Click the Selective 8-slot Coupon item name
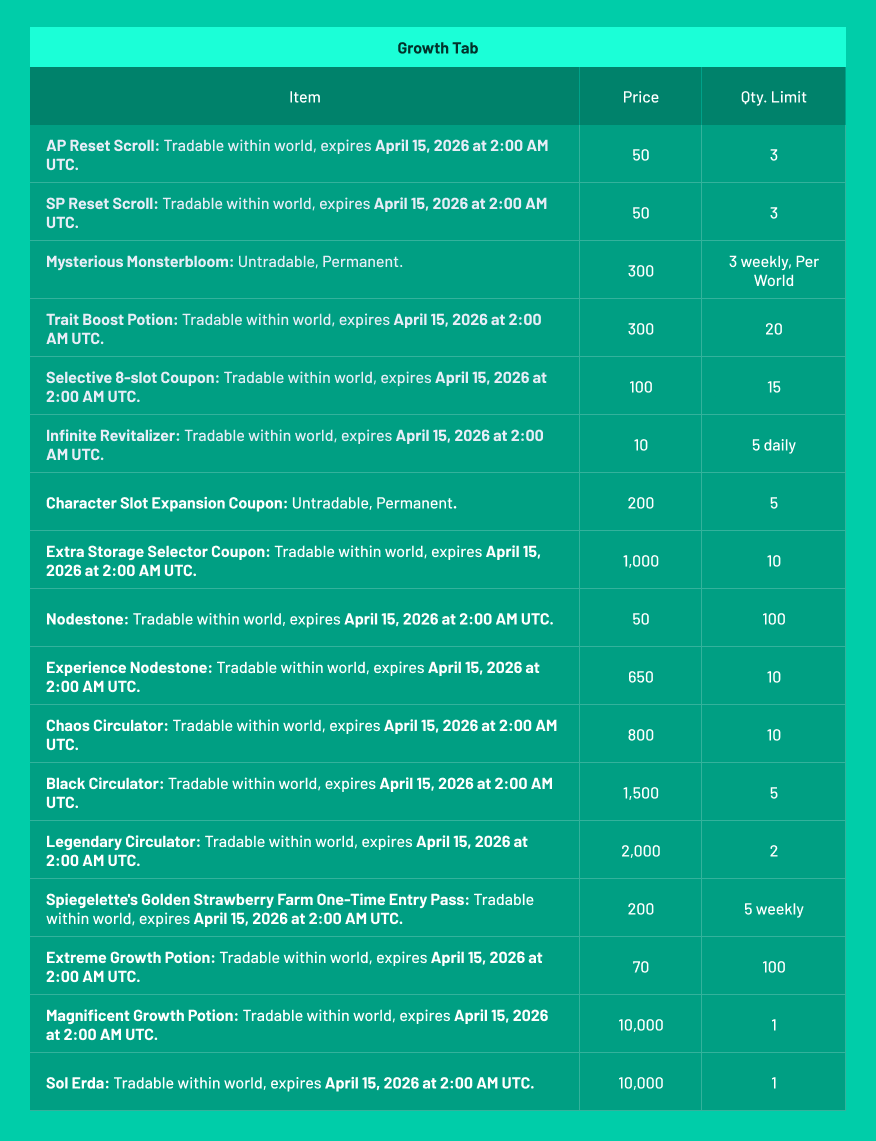876x1141 pixels. [132, 378]
